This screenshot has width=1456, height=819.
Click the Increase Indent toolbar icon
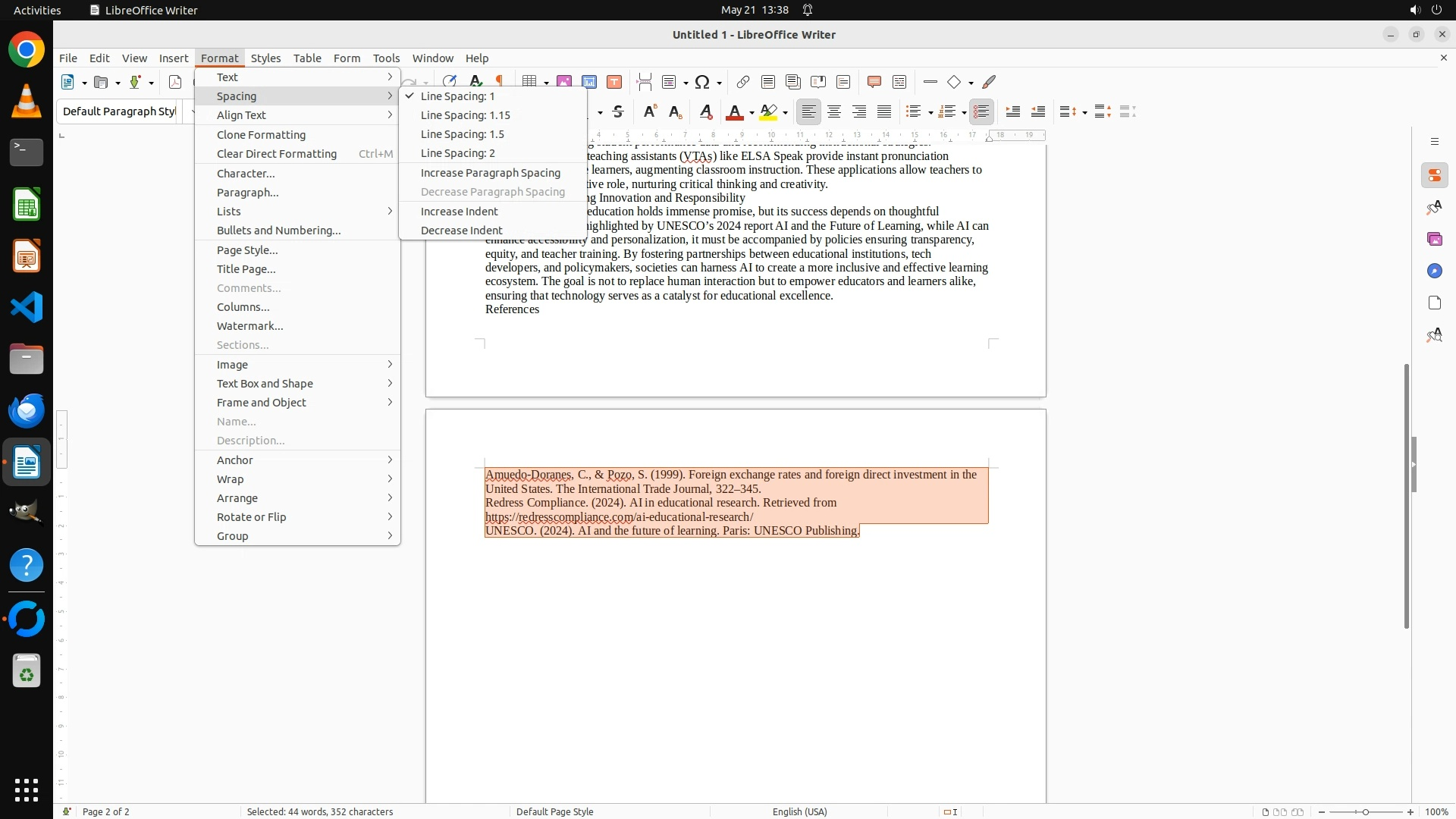[1012, 112]
